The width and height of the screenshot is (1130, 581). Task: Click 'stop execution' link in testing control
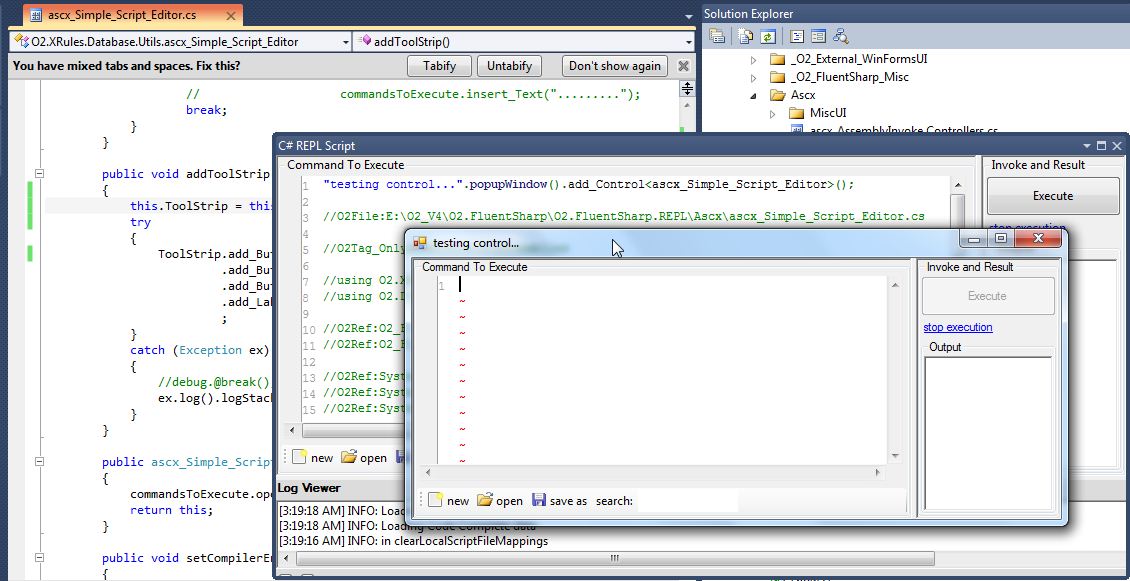tap(958, 327)
